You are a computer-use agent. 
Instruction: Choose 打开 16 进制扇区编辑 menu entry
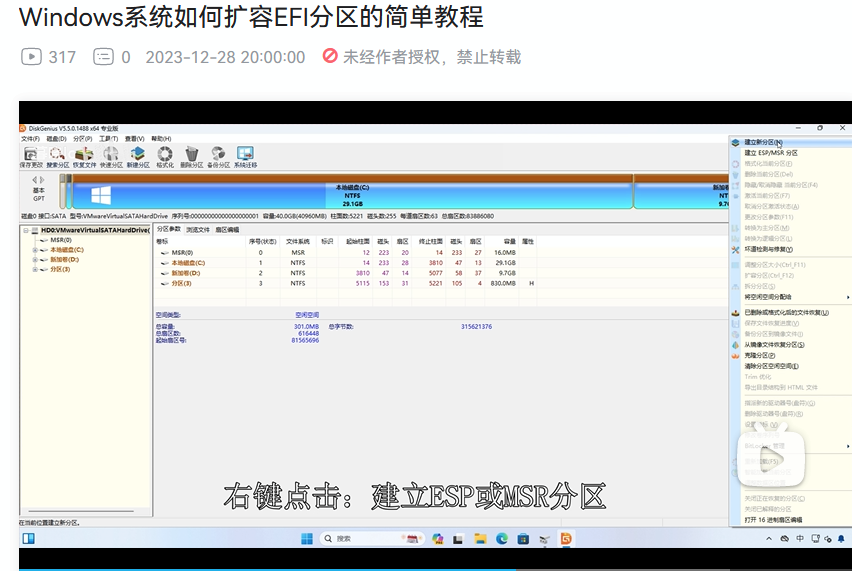[x=791, y=520]
